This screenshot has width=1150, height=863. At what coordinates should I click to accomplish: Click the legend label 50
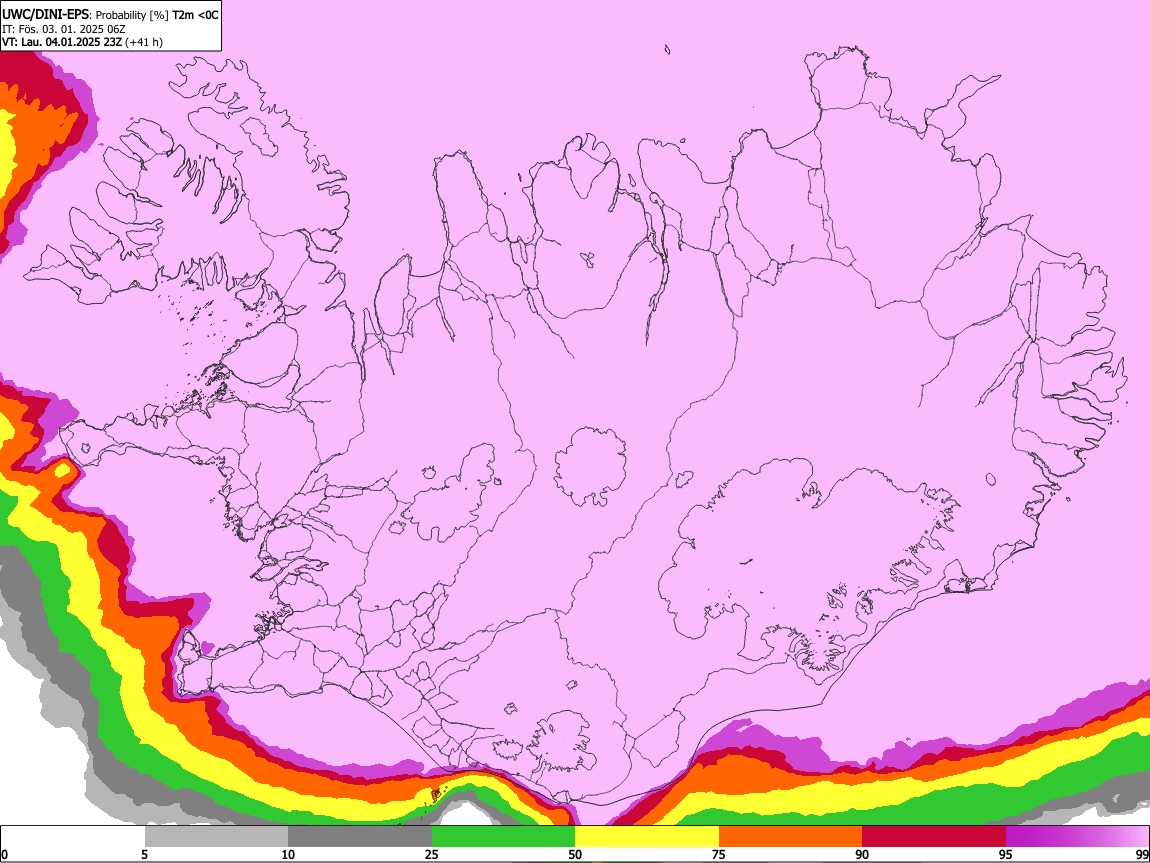(575, 855)
